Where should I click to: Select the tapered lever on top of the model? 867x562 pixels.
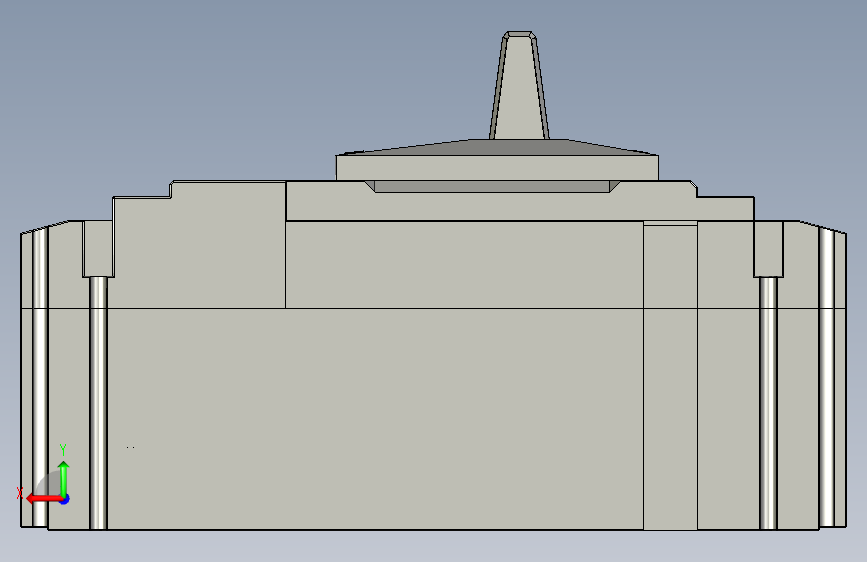[519, 85]
